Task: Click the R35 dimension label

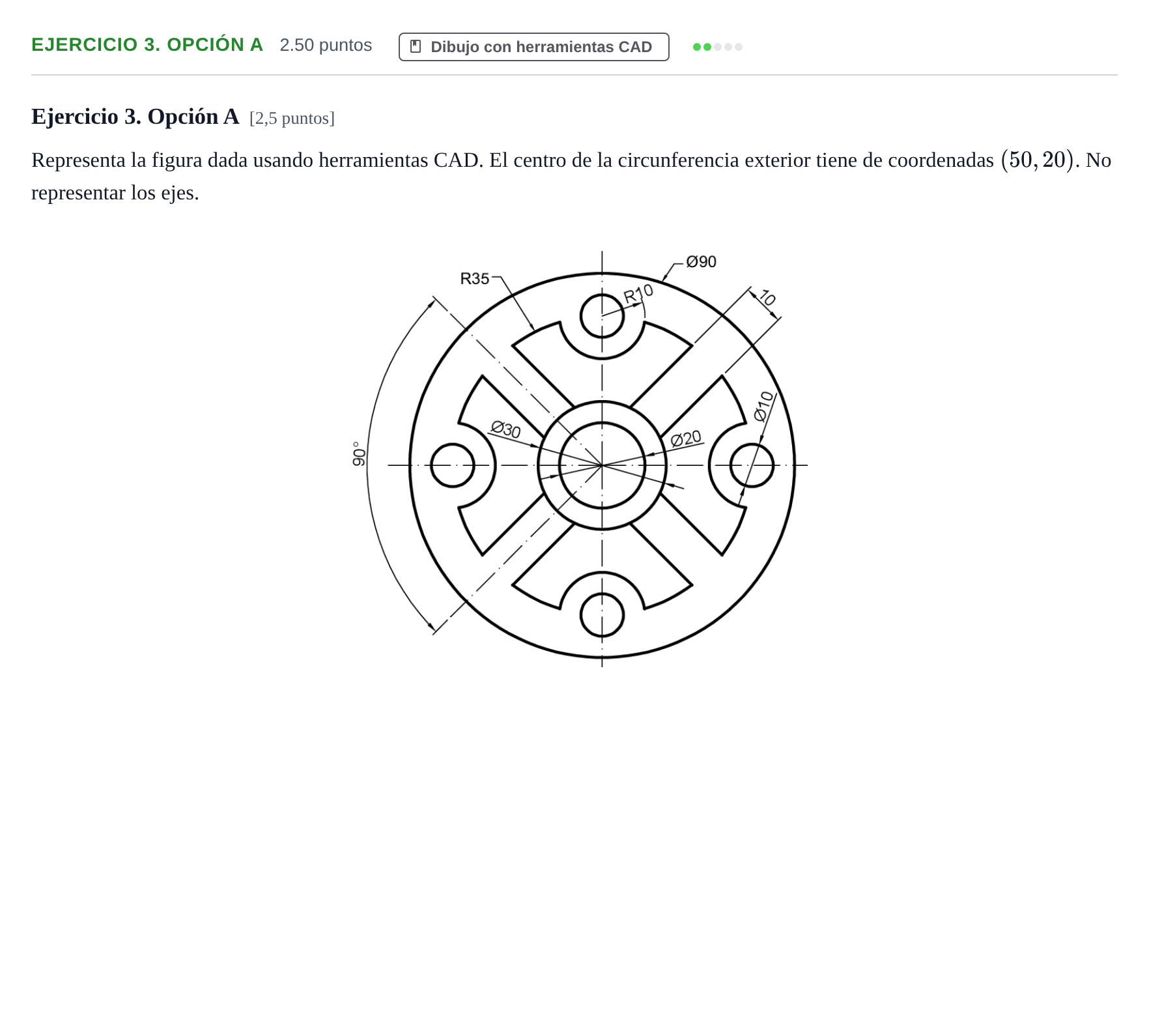Action: [474, 279]
